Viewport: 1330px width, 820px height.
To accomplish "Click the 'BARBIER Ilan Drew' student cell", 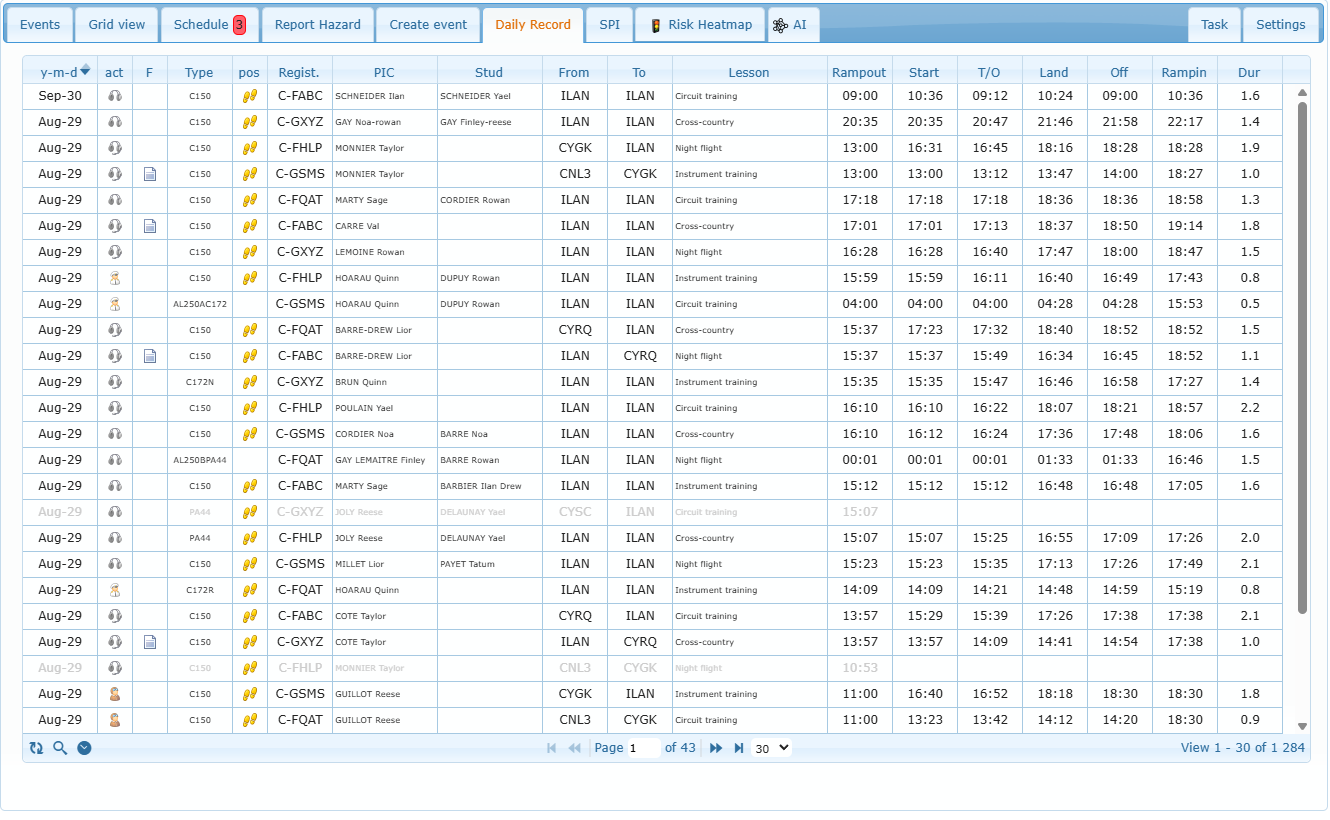I will [490, 486].
